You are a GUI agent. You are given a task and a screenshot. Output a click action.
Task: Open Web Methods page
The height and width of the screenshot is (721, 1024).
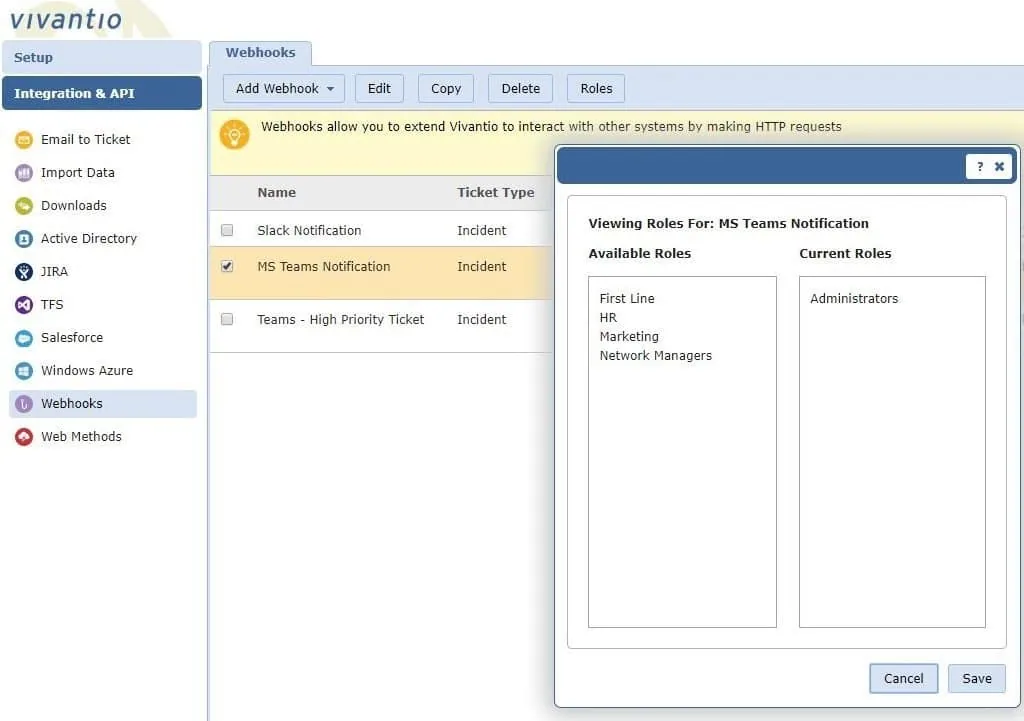[x=81, y=437]
